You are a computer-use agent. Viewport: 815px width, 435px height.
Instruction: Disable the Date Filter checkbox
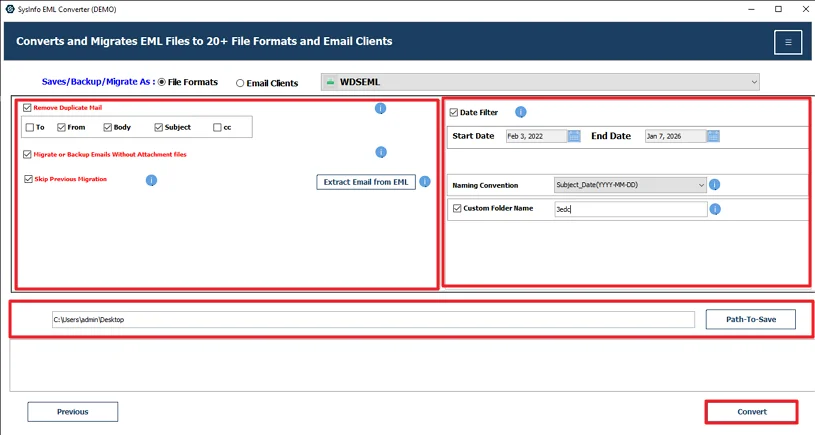pyautogui.click(x=454, y=112)
